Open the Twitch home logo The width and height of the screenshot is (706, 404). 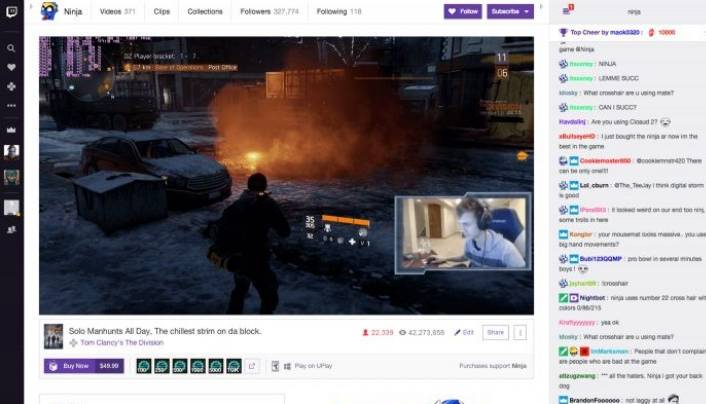(11, 11)
